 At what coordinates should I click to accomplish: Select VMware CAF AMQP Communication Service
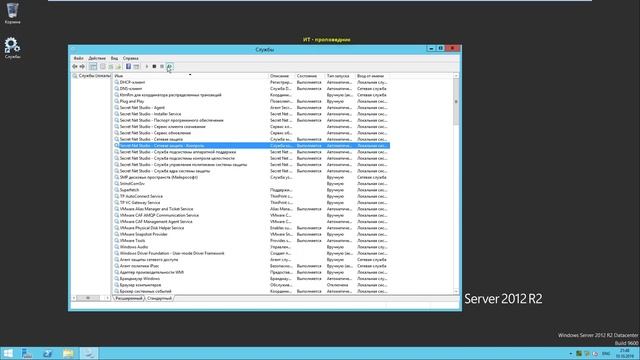point(251,216)
